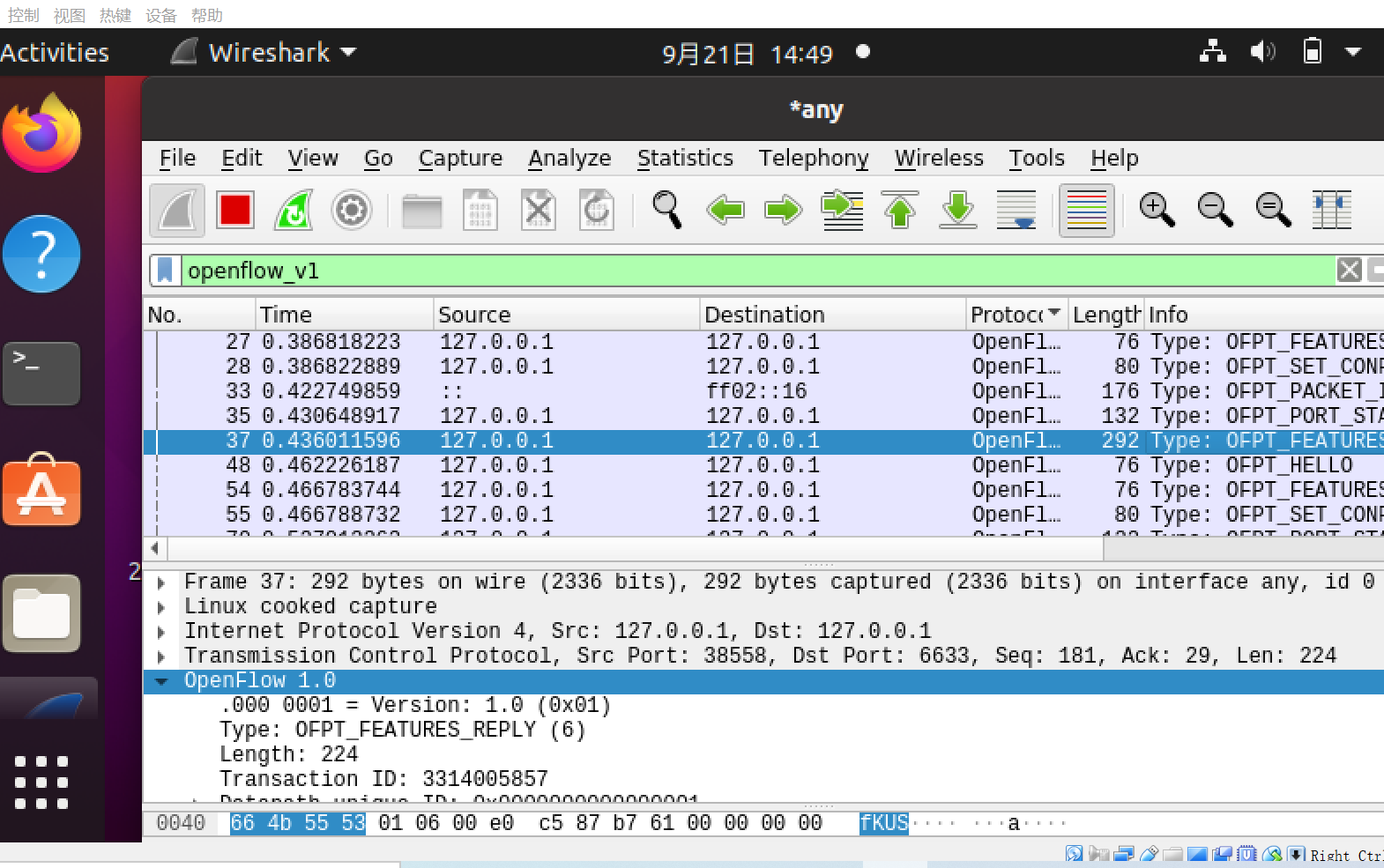Find a packet with magnifier icon
The height and width of the screenshot is (868, 1384).
667,211
